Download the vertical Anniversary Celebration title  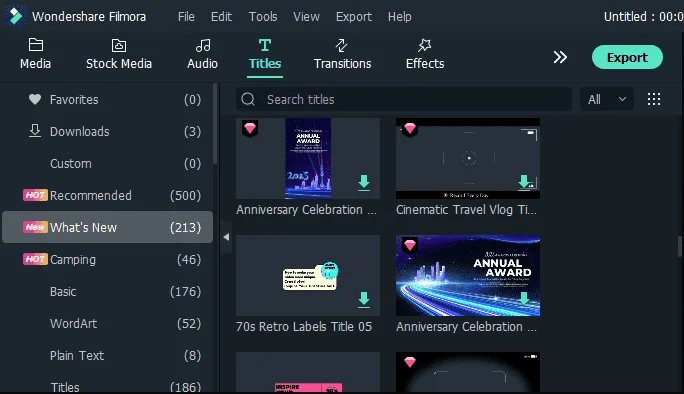364,182
